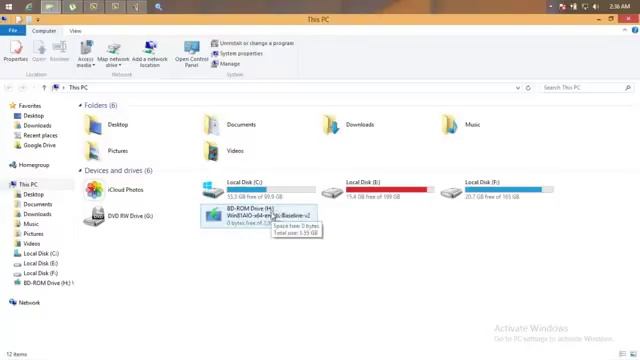
Task: Select Network in navigation pane
Action: [x=29, y=303]
